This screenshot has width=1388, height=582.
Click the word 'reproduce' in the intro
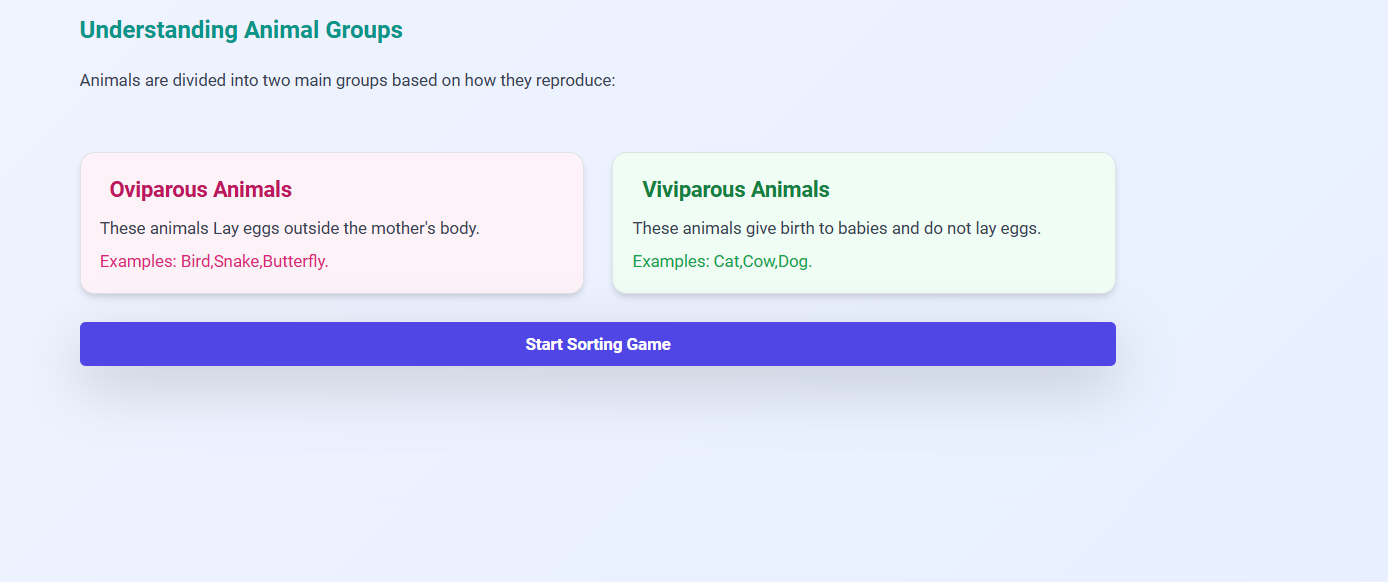tap(575, 80)
